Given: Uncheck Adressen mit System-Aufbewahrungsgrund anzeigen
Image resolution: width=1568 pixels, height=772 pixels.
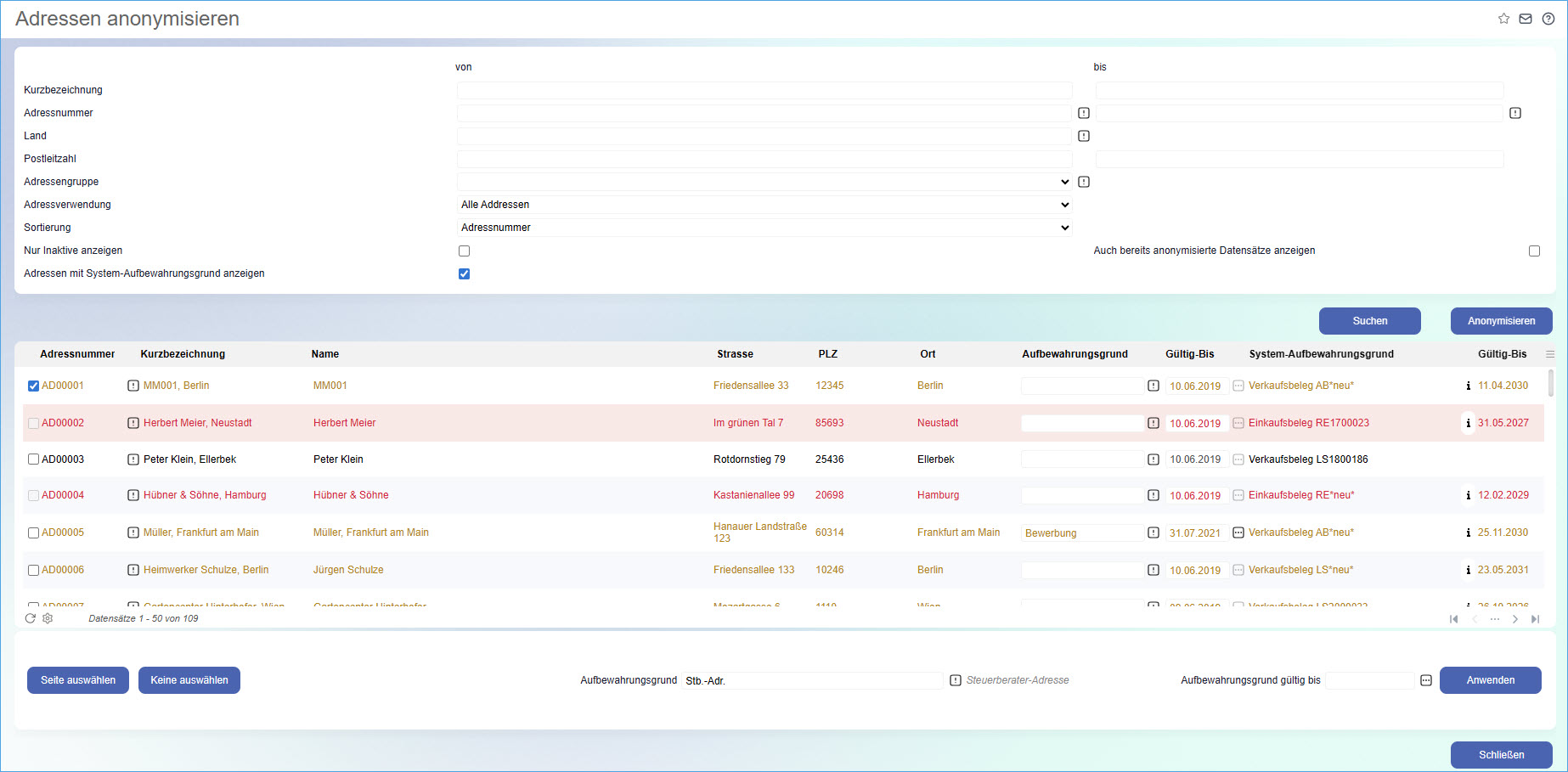Looking at the screenshot, I should 464,273.
